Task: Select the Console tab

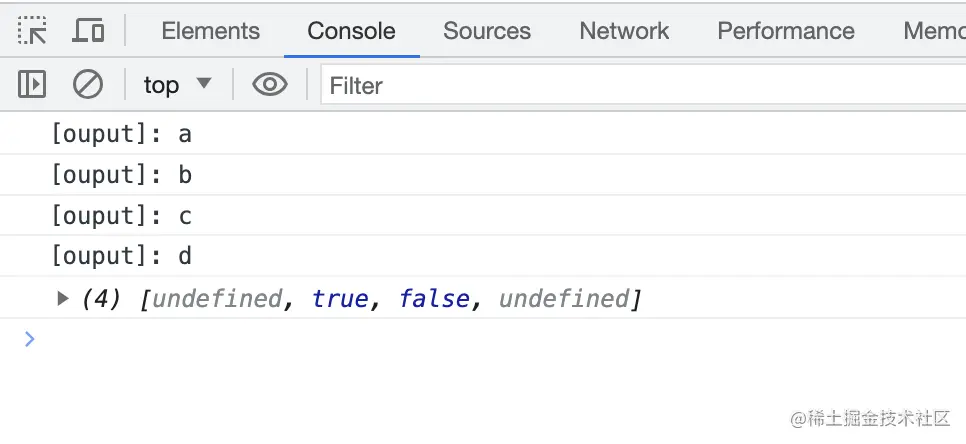Action: click(x=351, y=31)
